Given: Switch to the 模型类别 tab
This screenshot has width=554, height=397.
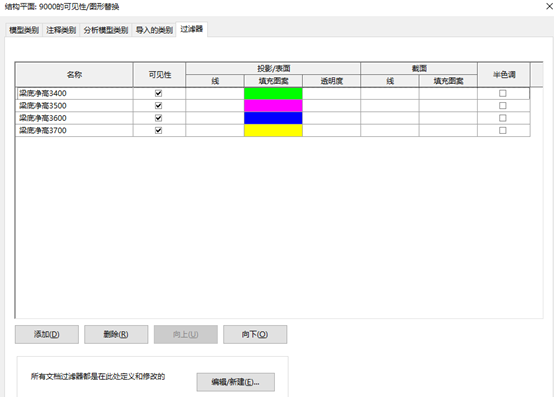Looking at the screenshot, I should point(24,30).
